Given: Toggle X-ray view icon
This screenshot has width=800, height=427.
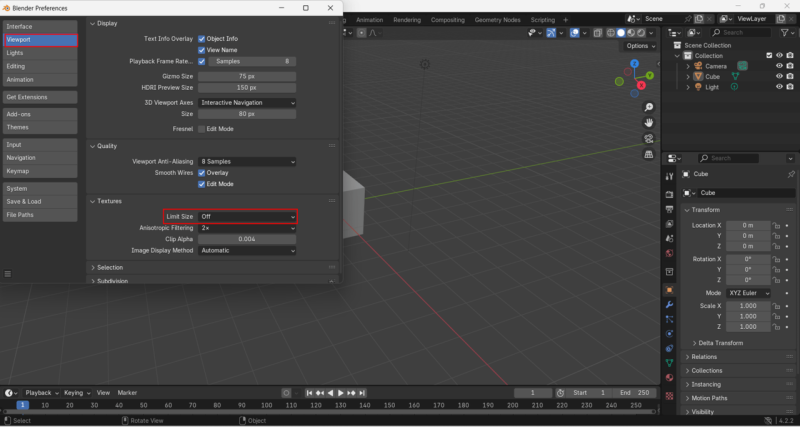Looking at the screenshot, I should pos(598,33).
